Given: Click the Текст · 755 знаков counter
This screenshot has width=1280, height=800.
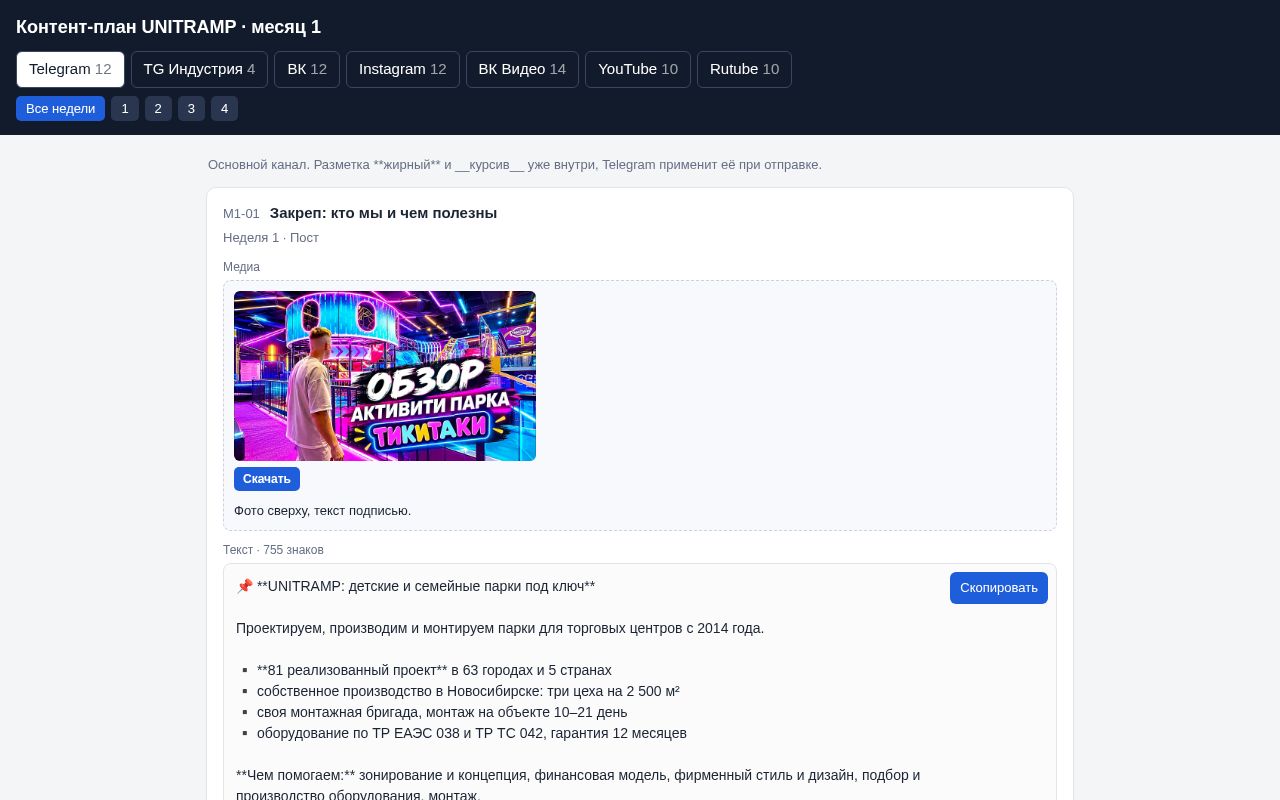Looking at the screenshot, I should [x=273, y=550].
